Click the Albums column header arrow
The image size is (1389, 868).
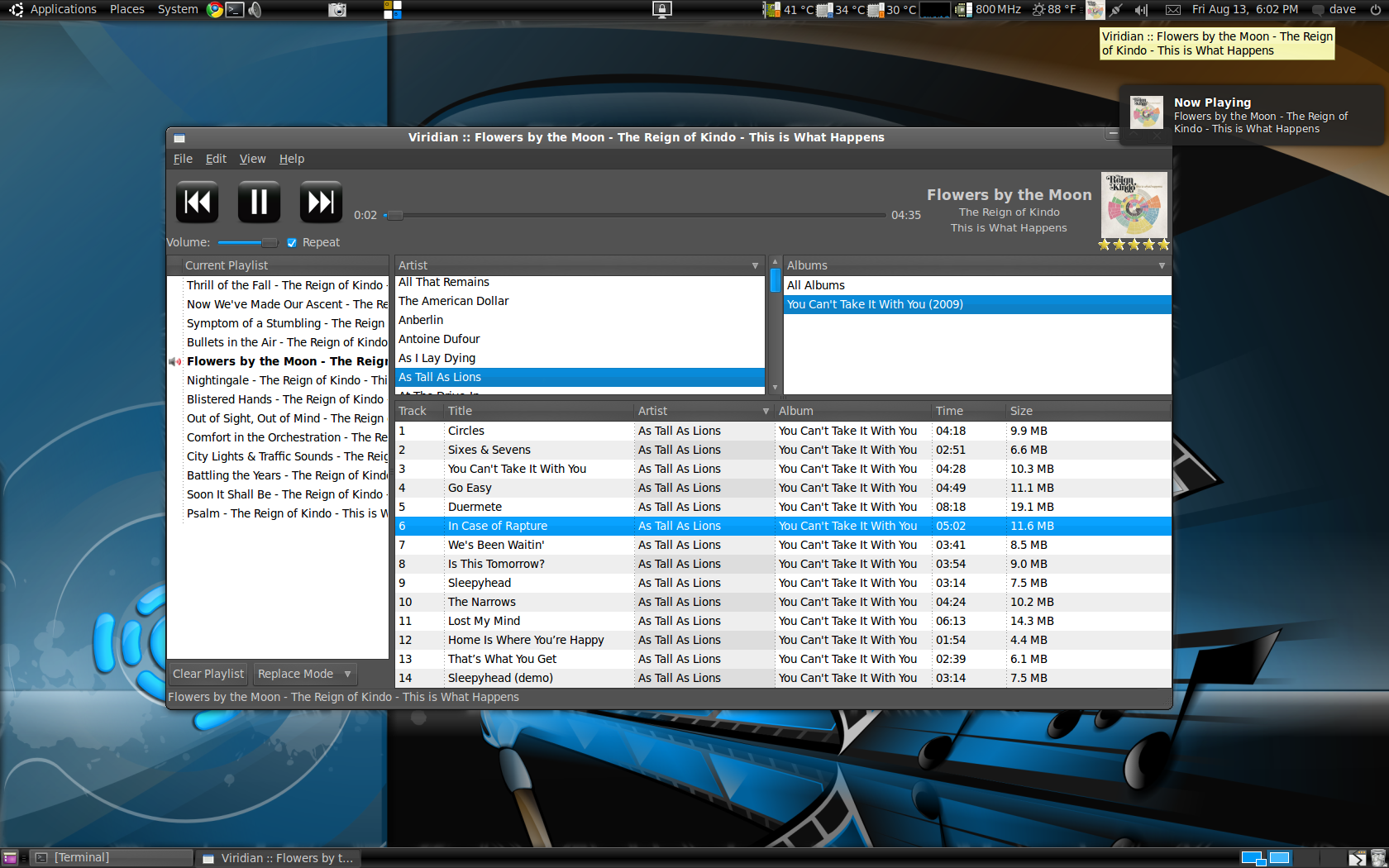[x=1162, y=265]
